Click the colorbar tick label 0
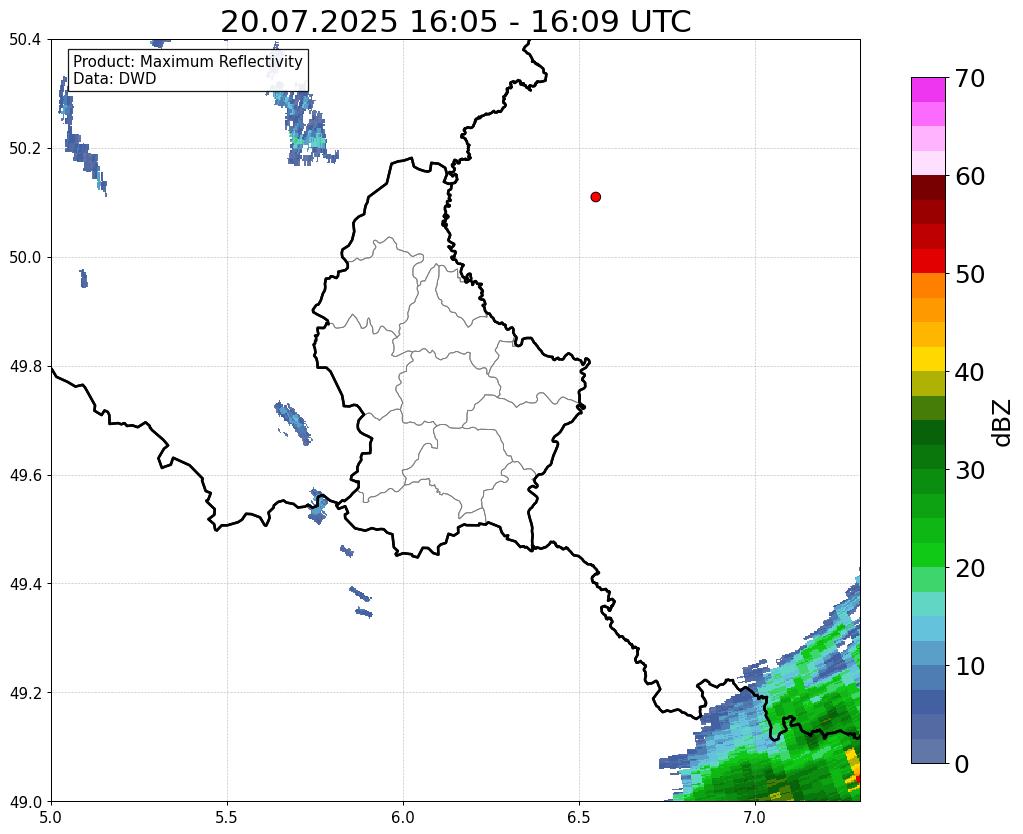The width and height of the screenshot is (1023, 834). (x=962, y=764)
